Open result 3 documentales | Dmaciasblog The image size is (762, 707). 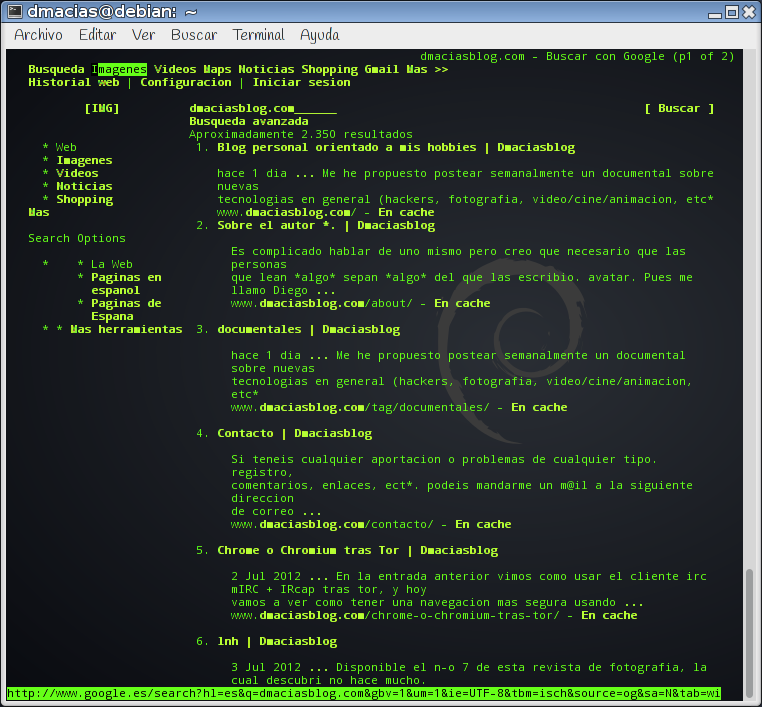(x=309, y=329)
